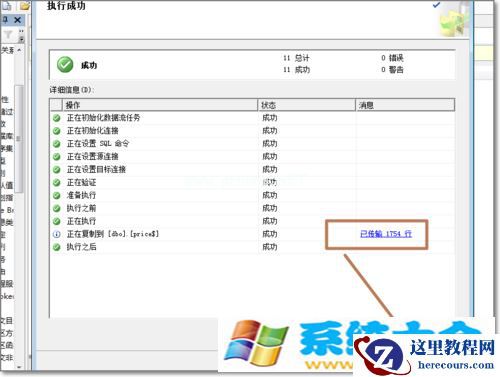
Task: Click success icon beside 正在初始化连接
Action: click(x=57, y=131)
